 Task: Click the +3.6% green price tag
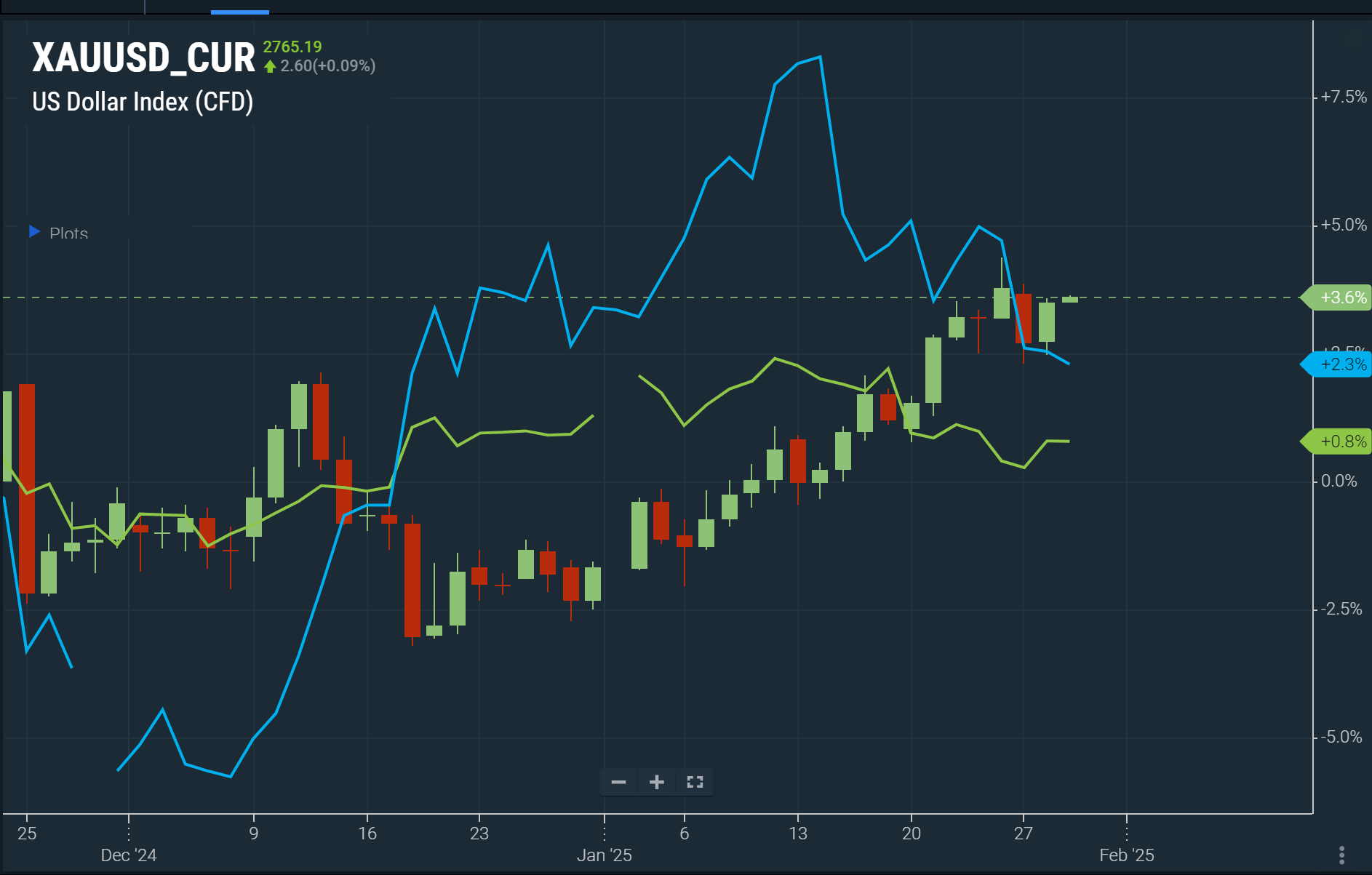click(x=1341, y=297)
